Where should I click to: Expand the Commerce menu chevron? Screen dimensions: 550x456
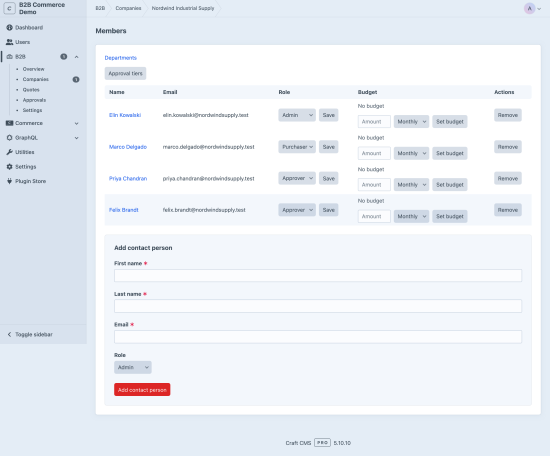pyautogui.click(x=76, y=123)
